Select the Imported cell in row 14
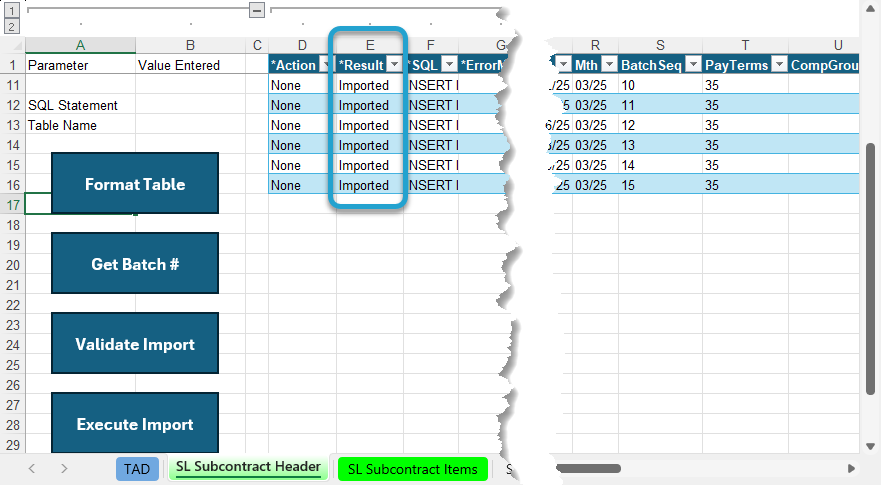Screen dimensions: 881x485 tap(370, 146)
